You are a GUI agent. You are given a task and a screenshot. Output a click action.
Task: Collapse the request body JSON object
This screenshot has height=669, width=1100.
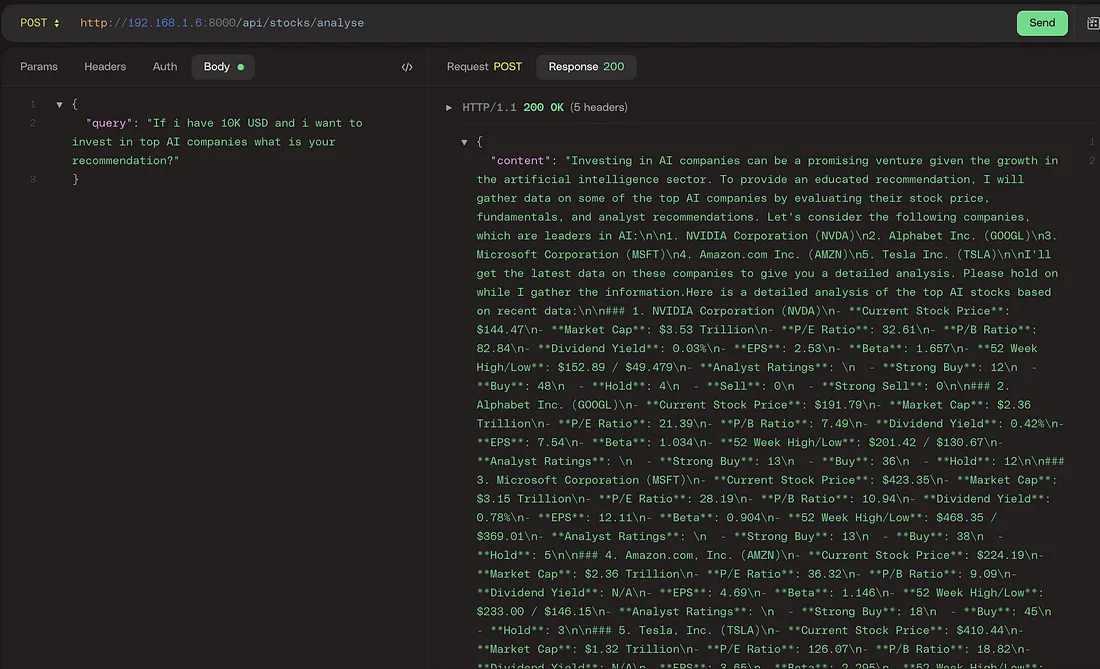(60, 104)
